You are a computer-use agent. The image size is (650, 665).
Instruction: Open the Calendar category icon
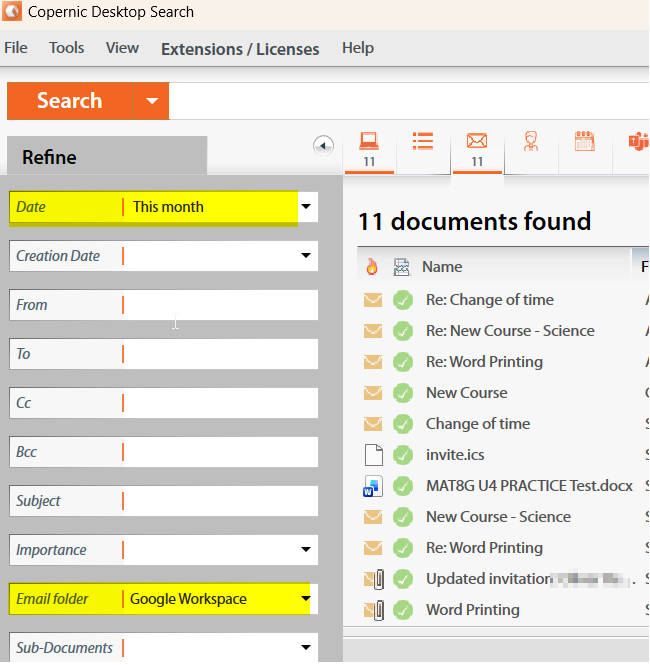click(585, 142)
